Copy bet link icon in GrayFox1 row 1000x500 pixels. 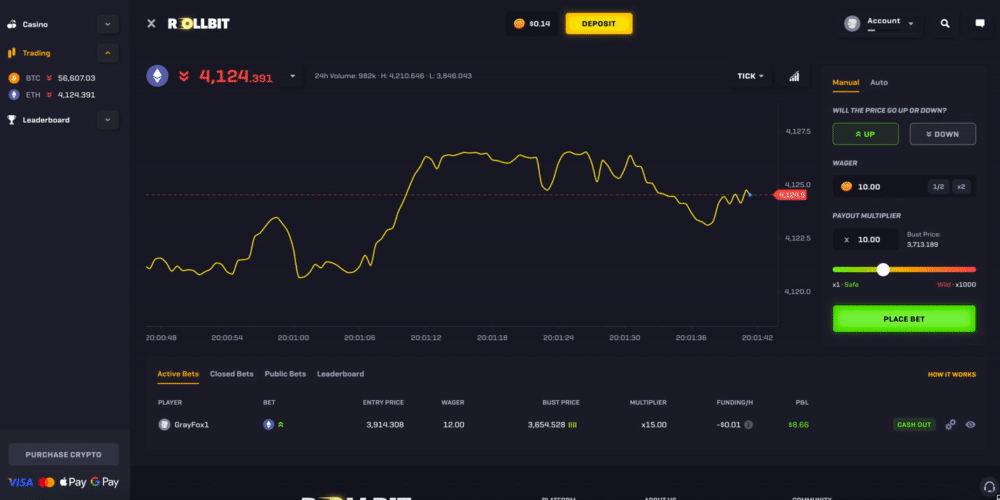(x=950, y=424)
